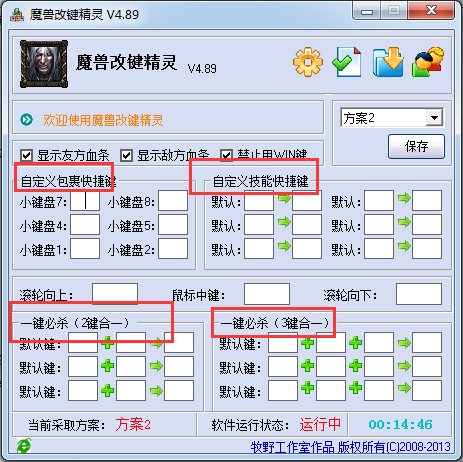Screen dimensions: 463x462
Task: Click the document with green checkmark icon
Action: 347,62
